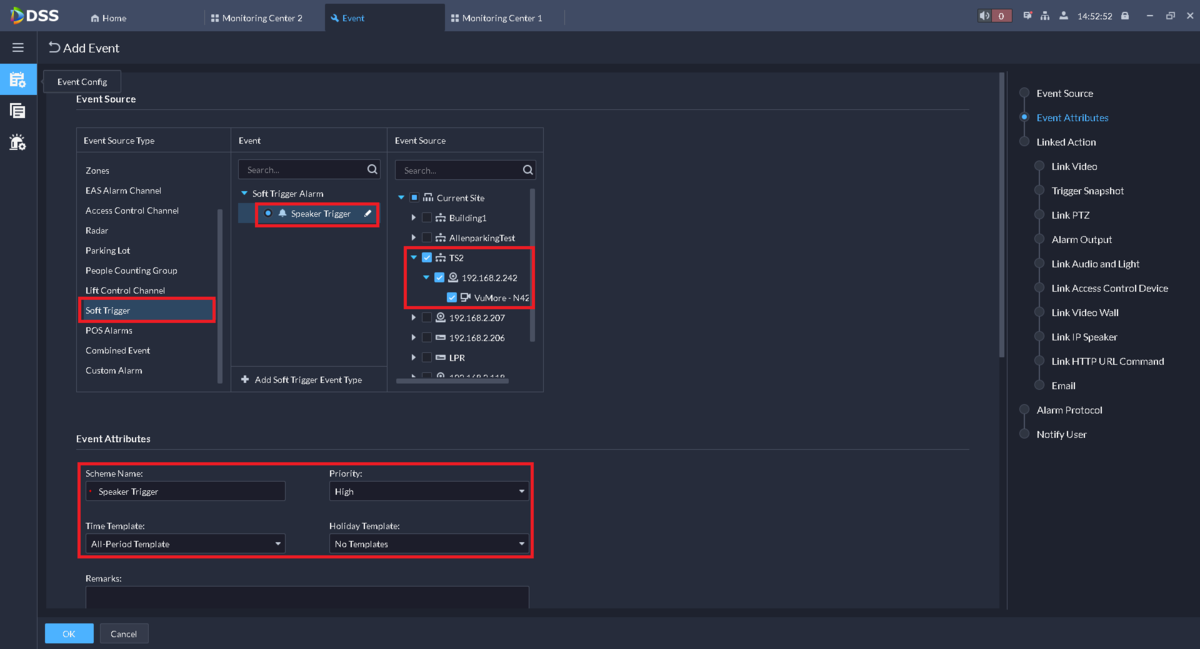Click the Scheme Name input field
1200x649 pixels.
point(188,492)
